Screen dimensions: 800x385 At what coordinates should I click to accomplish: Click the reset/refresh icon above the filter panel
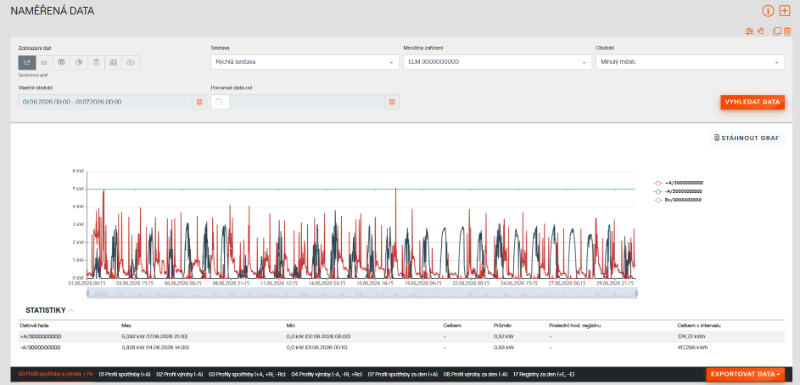(x=761, y=31)
